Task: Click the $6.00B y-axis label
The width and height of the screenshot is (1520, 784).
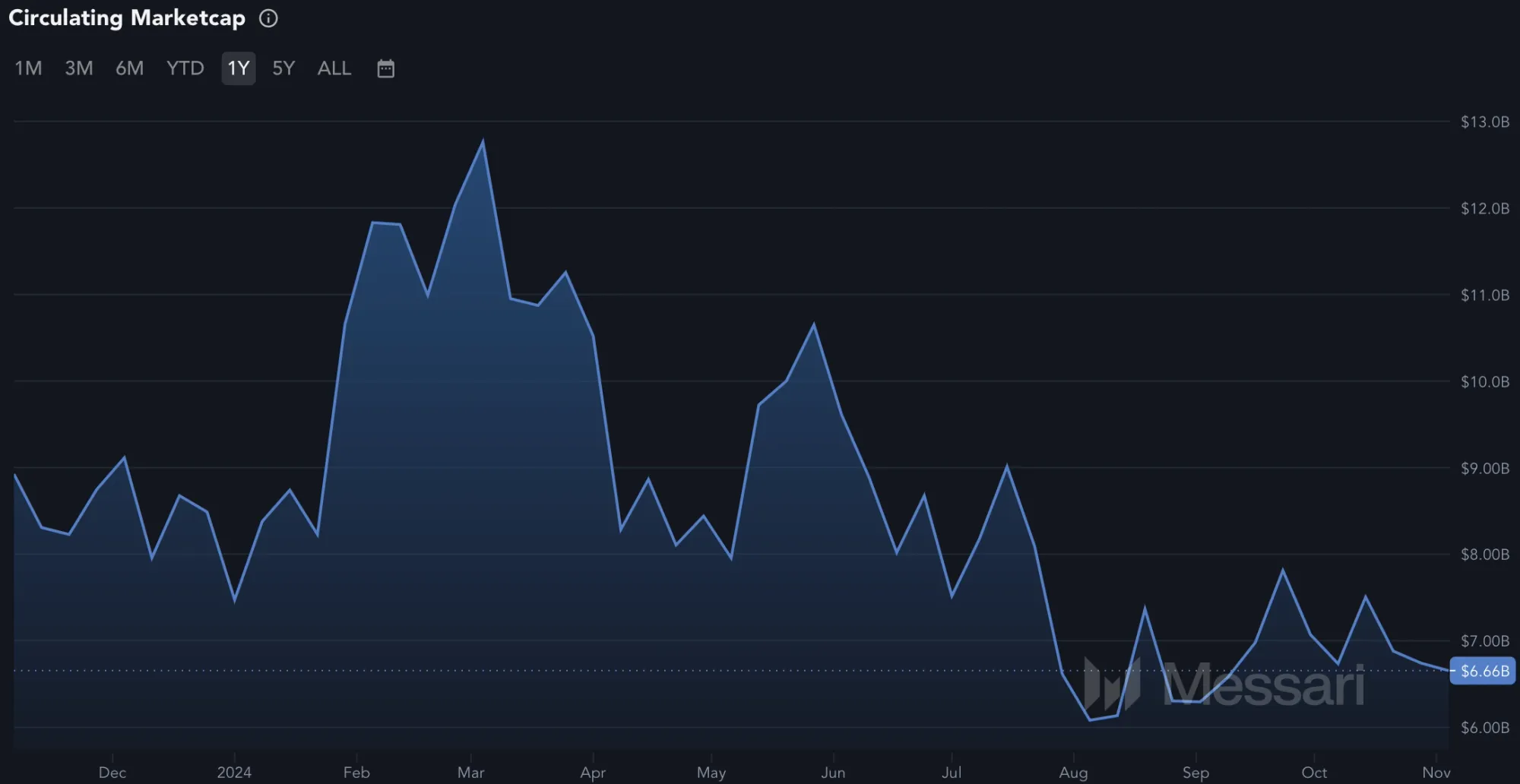Action: (x=1485, y=728)
